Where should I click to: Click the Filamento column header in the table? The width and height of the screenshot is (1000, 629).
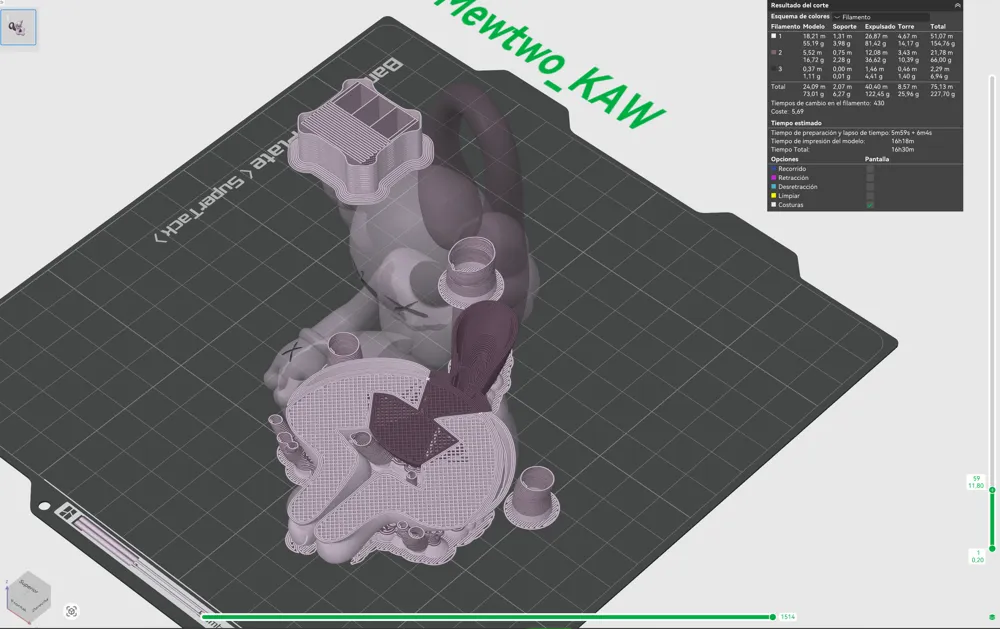(785, 27)
